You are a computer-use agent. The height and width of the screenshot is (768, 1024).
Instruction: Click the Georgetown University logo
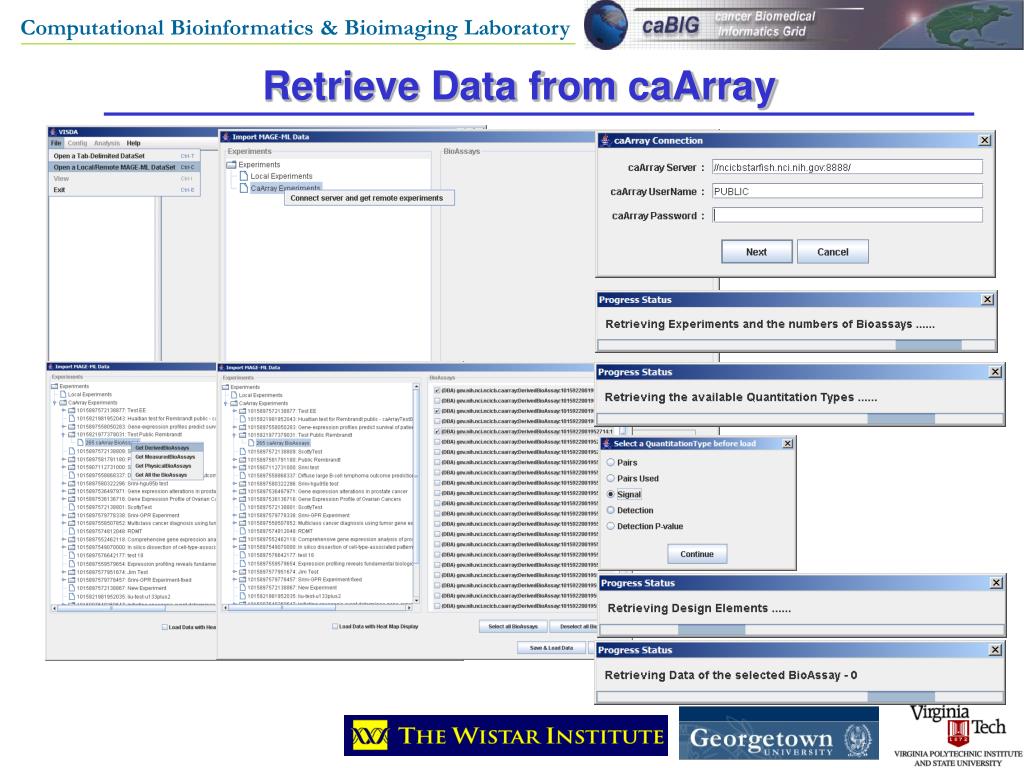tap(778, 735)
